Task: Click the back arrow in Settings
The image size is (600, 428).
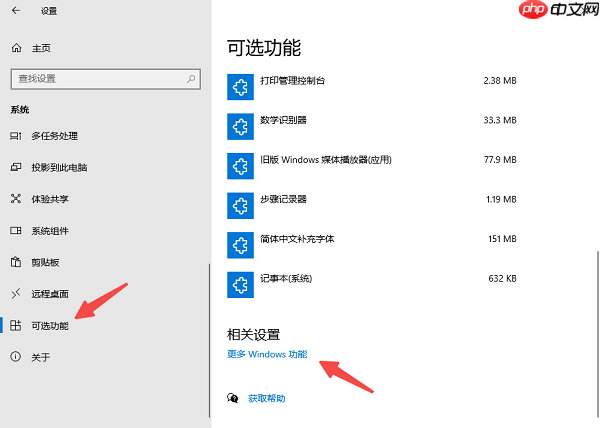Action: [16, 11]
